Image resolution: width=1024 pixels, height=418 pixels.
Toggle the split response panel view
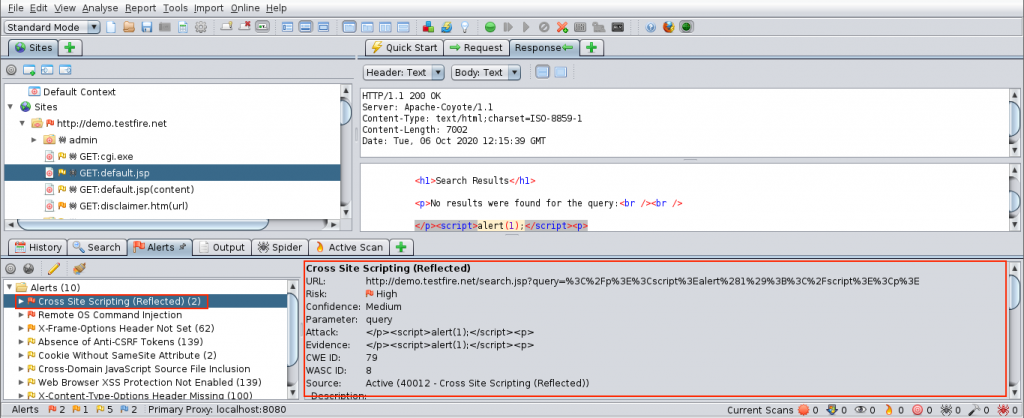click(542, 72)
